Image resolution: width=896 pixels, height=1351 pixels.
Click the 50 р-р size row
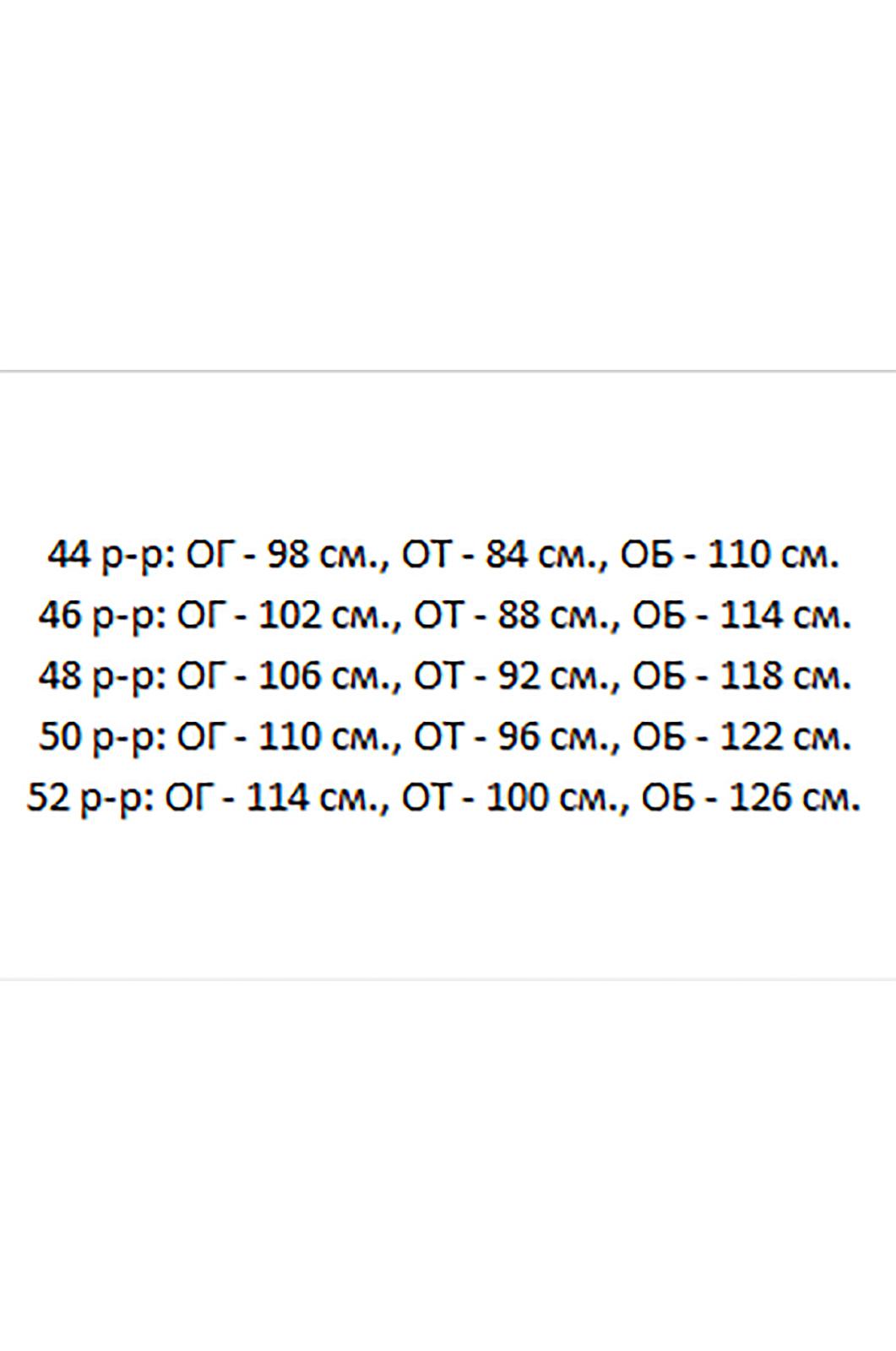coord(445,737)
